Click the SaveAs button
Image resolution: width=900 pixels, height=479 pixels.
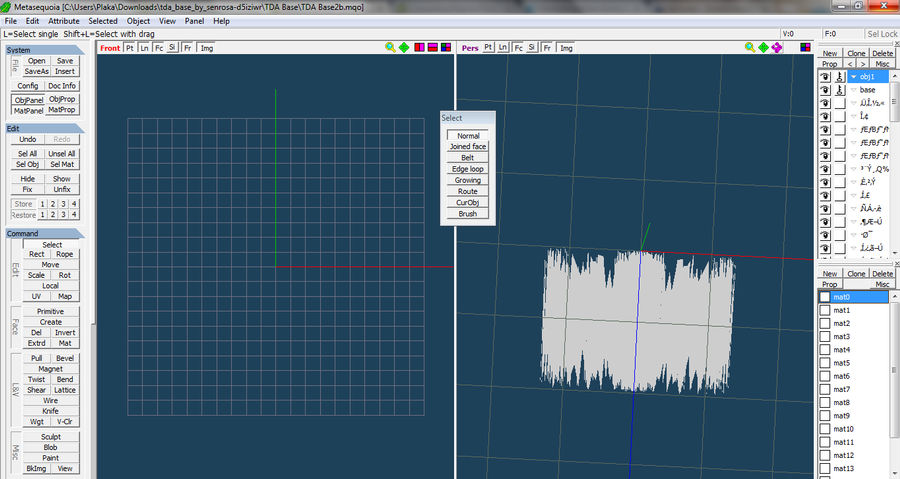click(36, 71)
